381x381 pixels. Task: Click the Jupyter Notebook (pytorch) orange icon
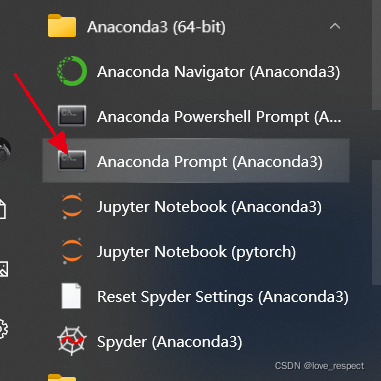coord(72,251)
